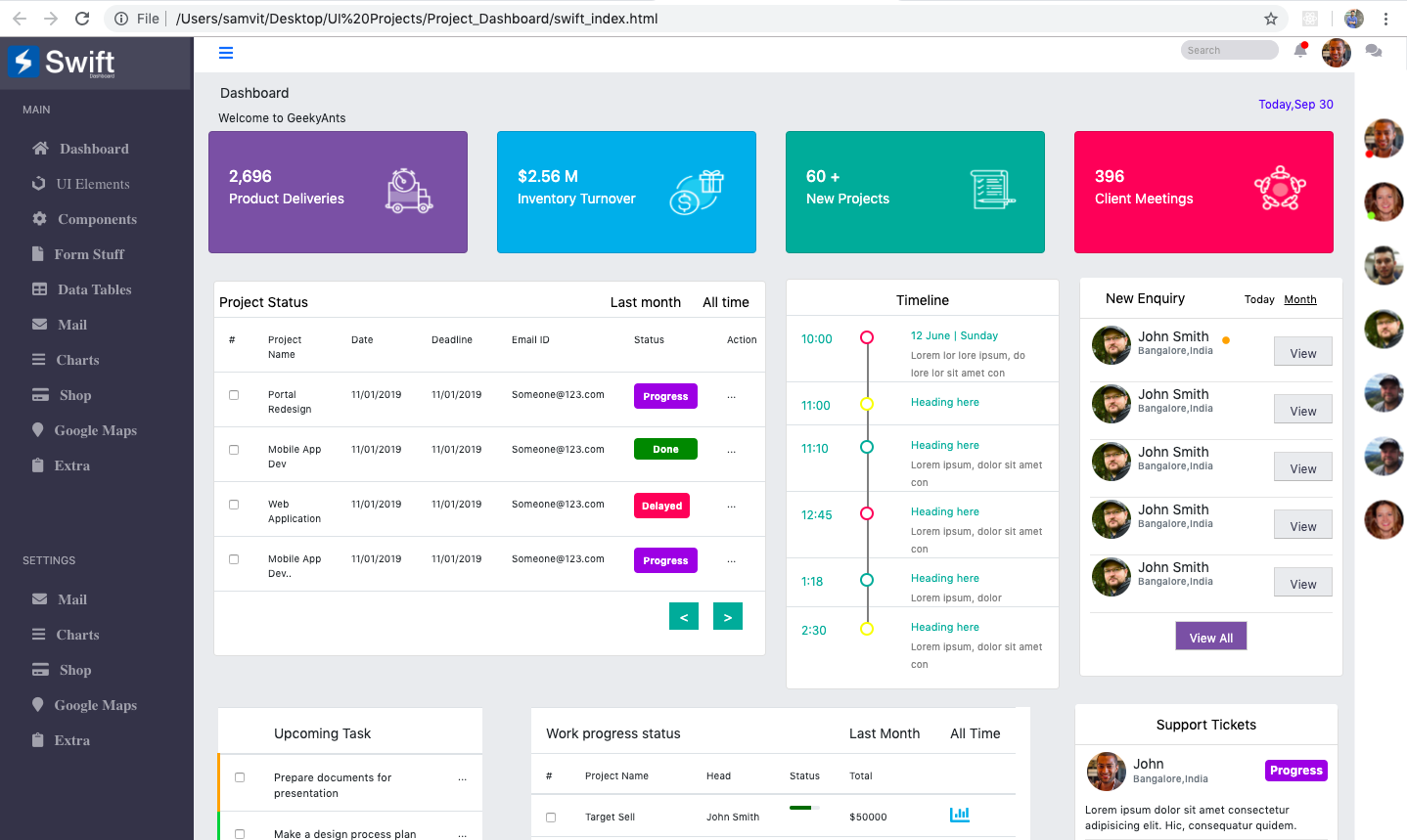Click the Search field in the top bar

click(1229, 50)
